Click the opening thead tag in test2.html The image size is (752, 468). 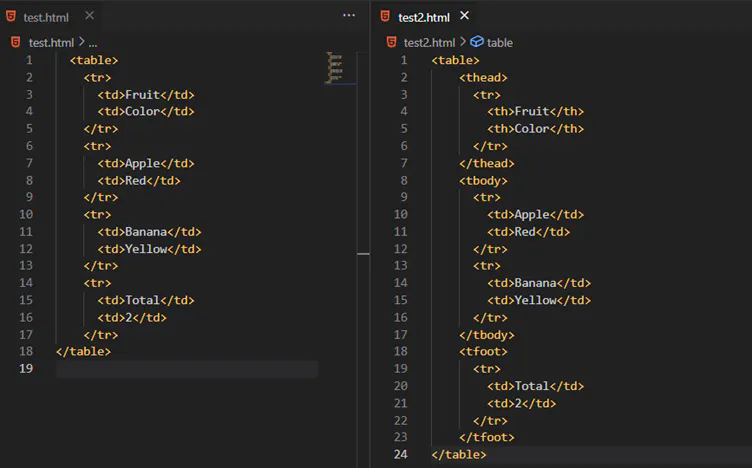(x=483, y=78)
